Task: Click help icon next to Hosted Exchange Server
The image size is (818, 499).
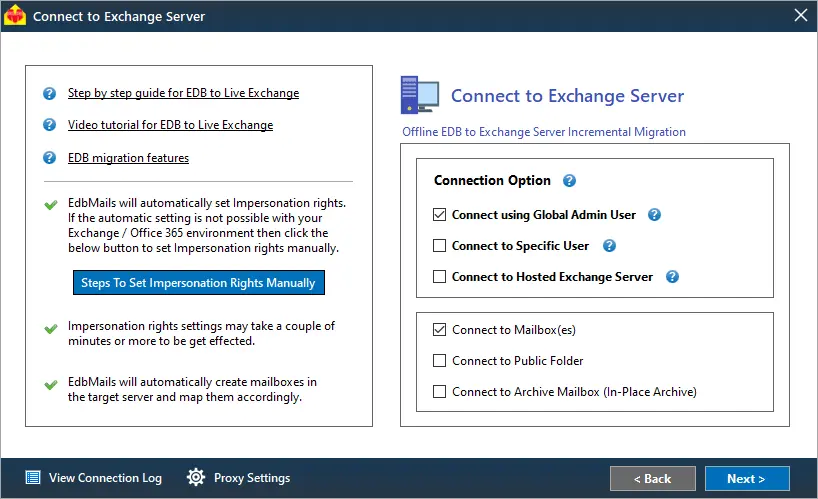Action: pyautogui.click(x=672, y=277)
